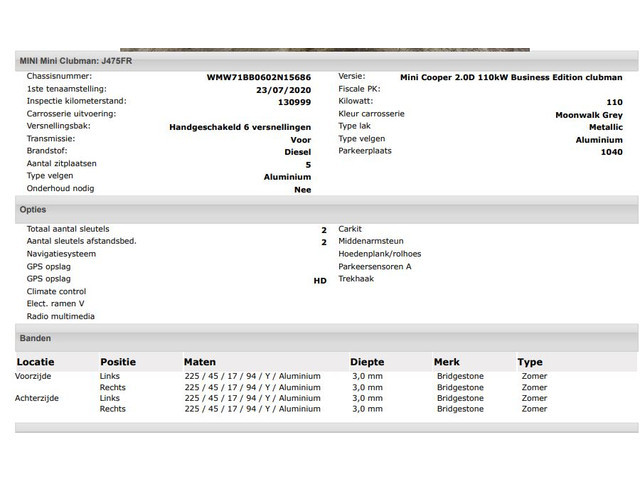The width and height of the screenshot is (640, 480).
Task: Click the 23/07/2020 registration date
Action: 283,89
